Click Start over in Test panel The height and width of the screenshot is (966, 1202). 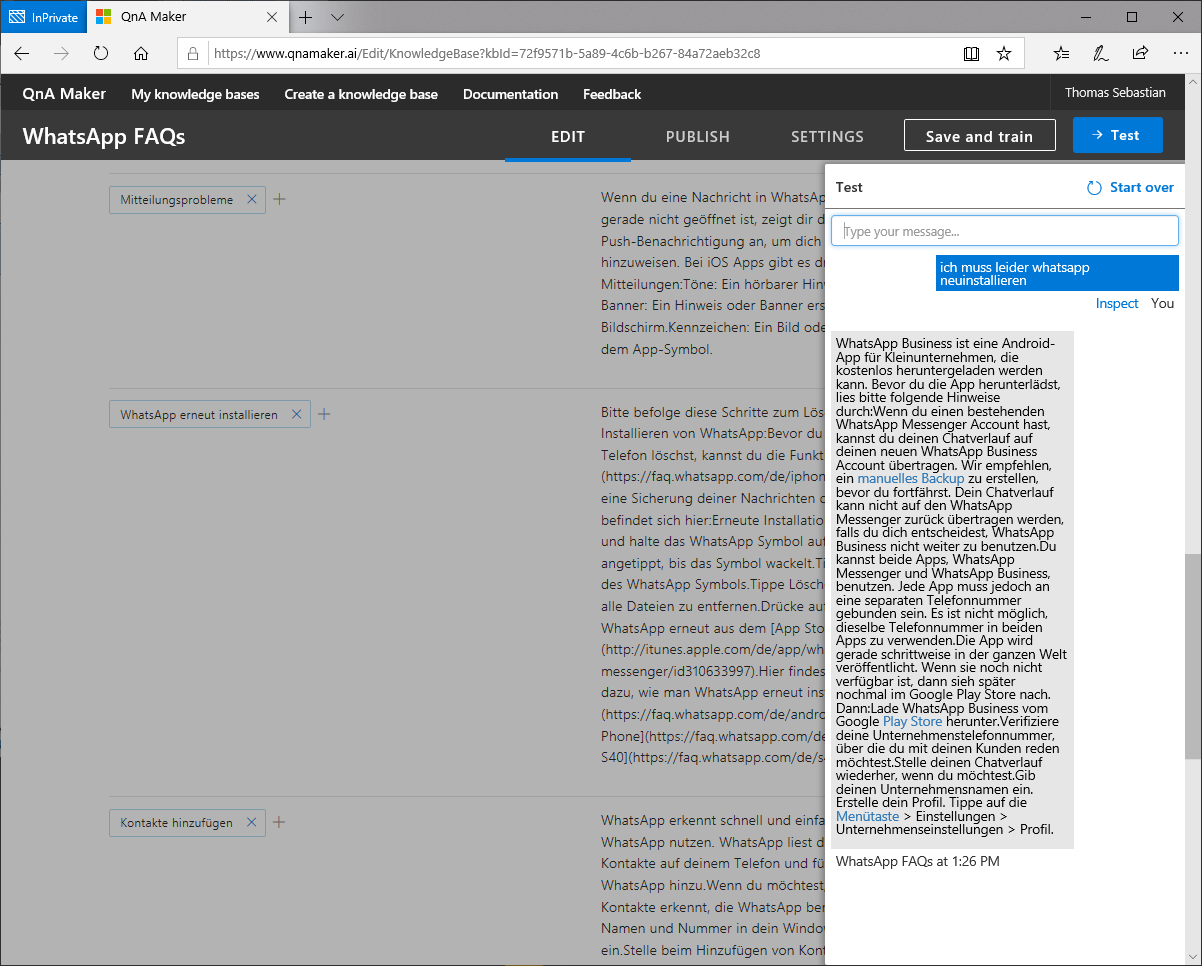click(1130, 188)
